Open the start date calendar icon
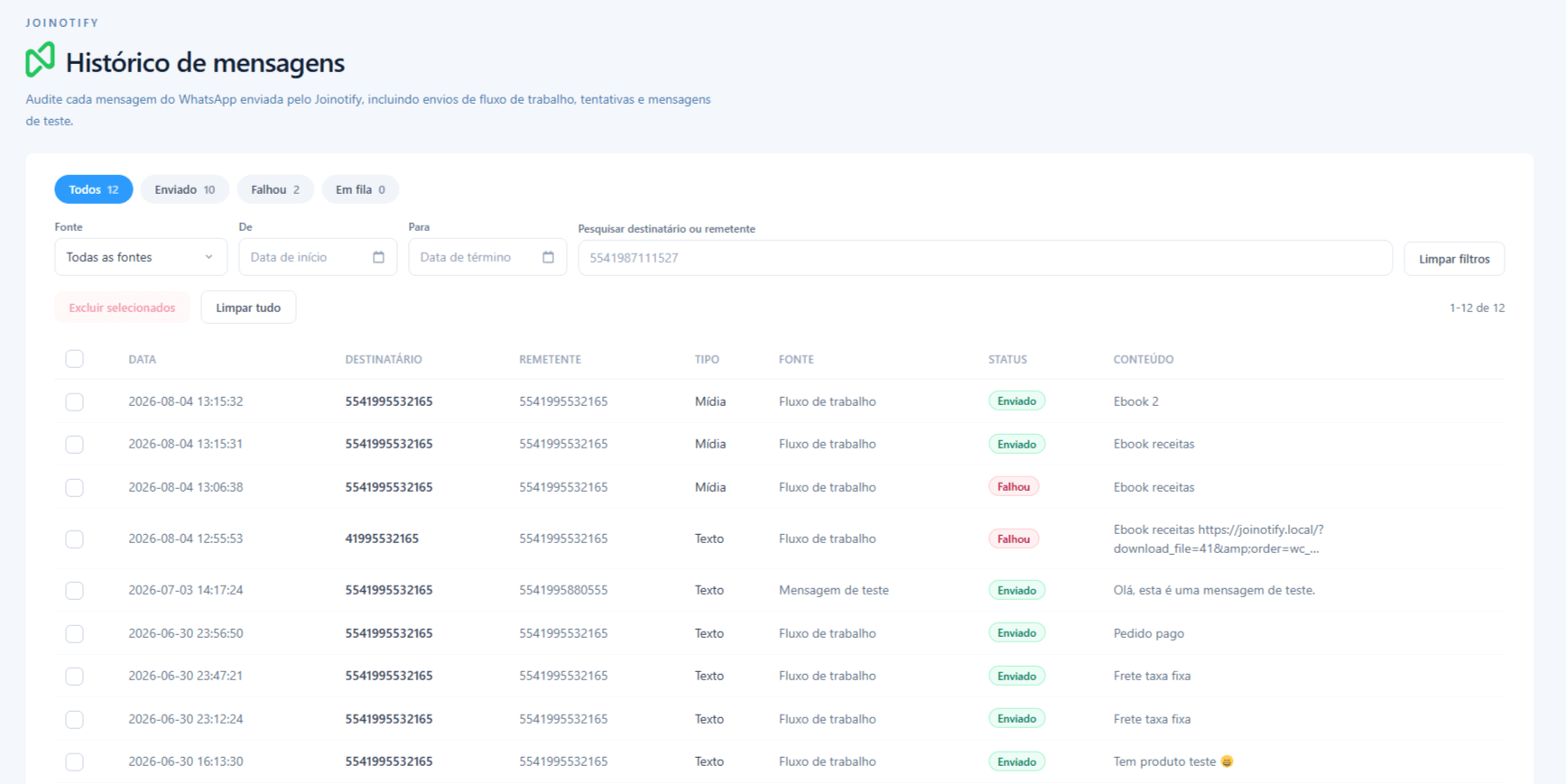 pos(379,257)
